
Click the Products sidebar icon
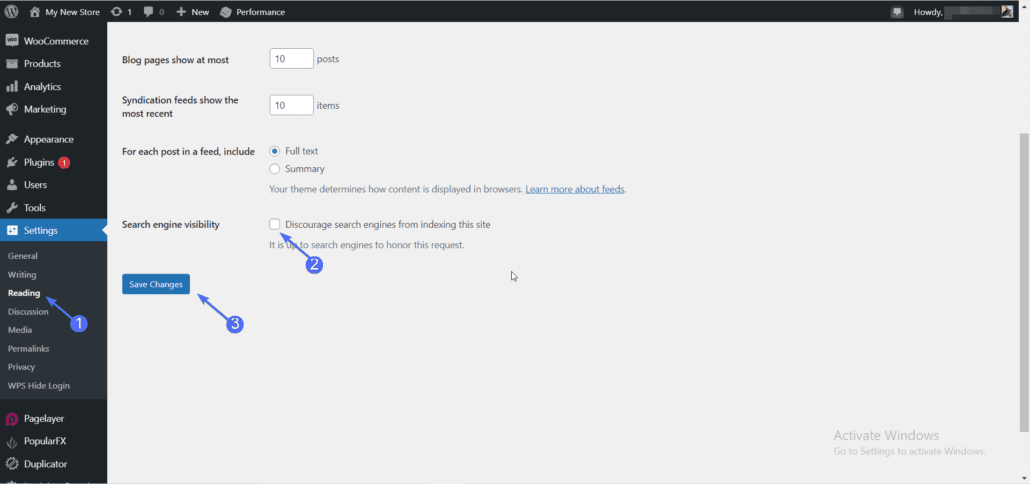click(x=12, y=64)
